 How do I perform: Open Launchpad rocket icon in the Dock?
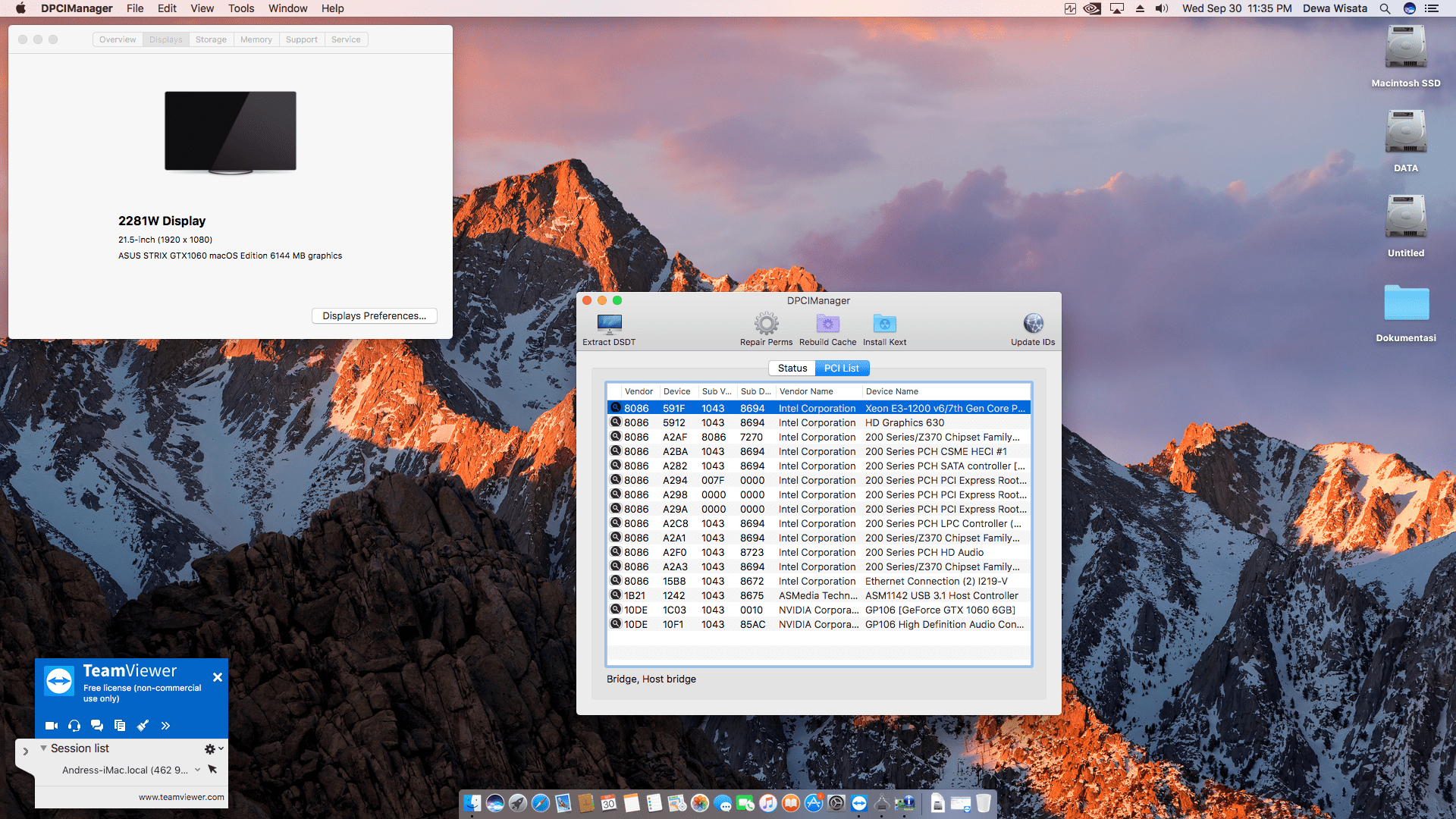[x=518, y=802]
